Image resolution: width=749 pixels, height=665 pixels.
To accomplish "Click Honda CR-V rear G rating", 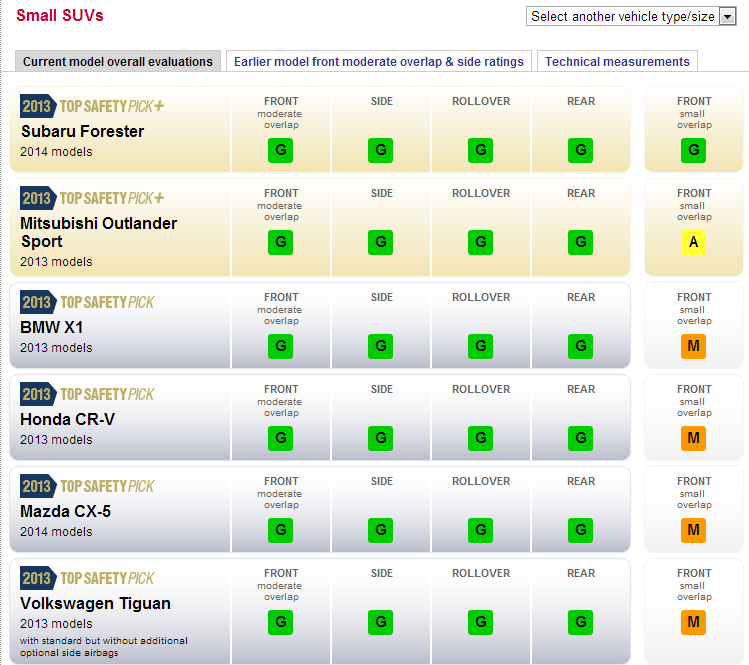I will pos(580,438).
